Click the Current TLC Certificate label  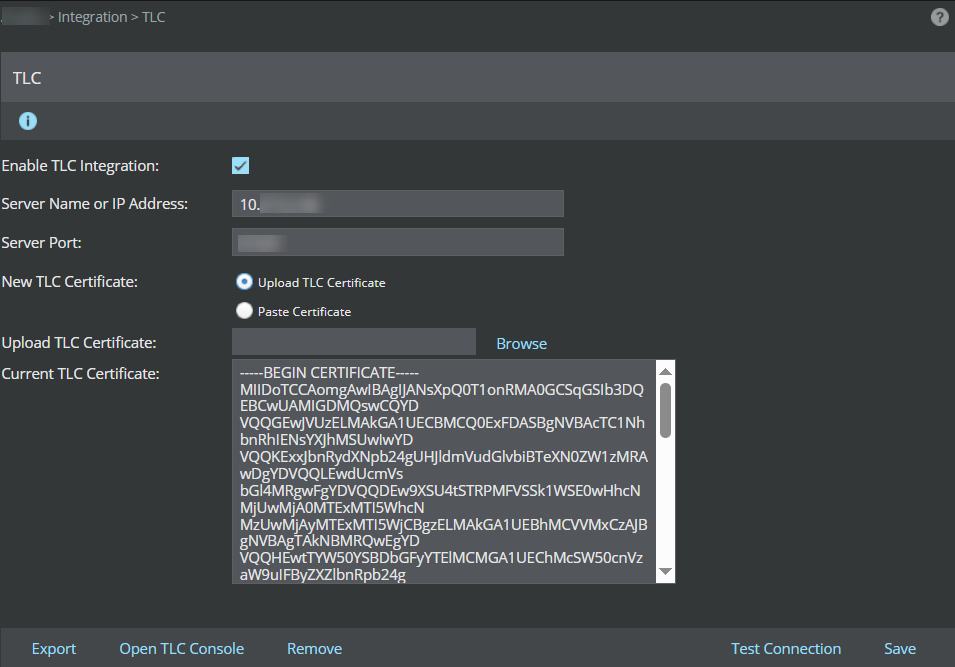tap(80, 373)
